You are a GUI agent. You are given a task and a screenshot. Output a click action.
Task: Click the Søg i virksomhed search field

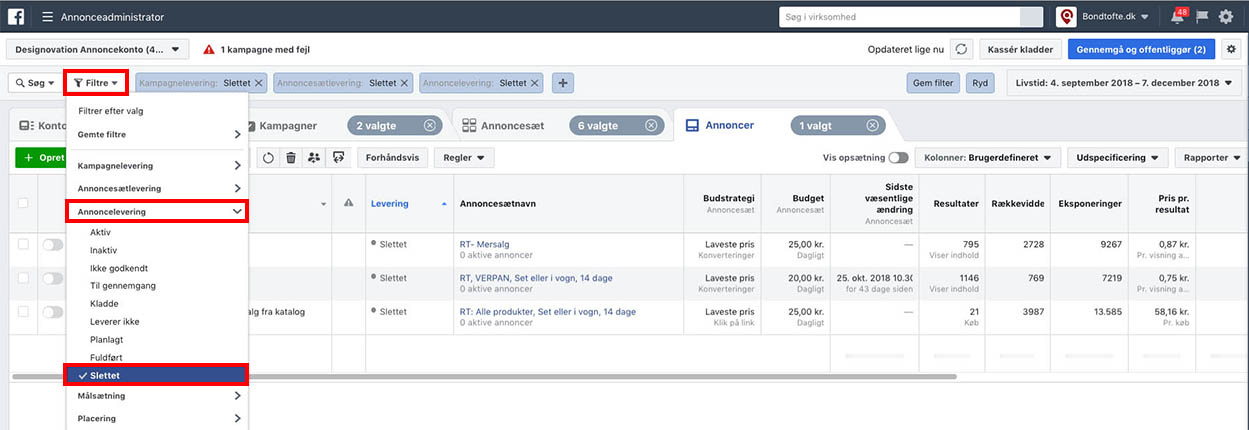pos(900,17)
